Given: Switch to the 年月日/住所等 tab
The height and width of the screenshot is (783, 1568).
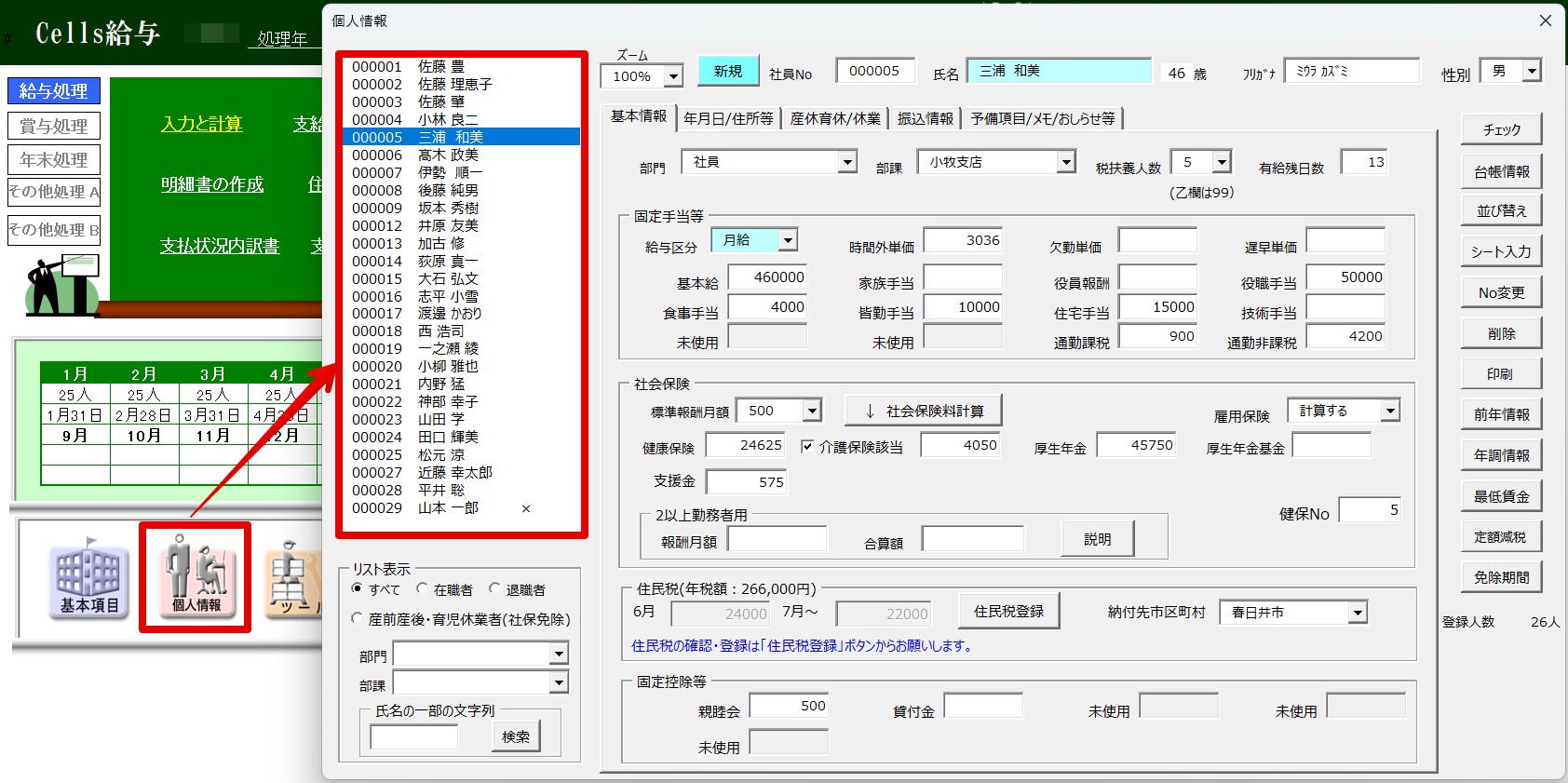Looking at the screenshot, I should 728,118.
